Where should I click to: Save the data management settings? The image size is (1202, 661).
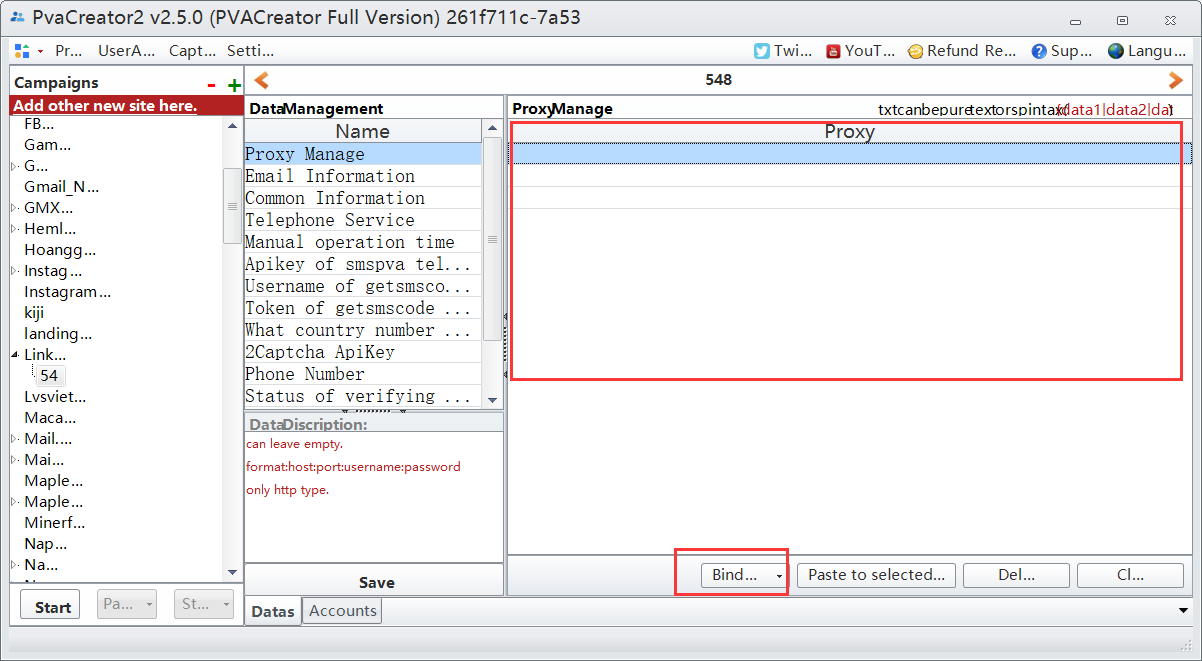click(x=375, y=582)
